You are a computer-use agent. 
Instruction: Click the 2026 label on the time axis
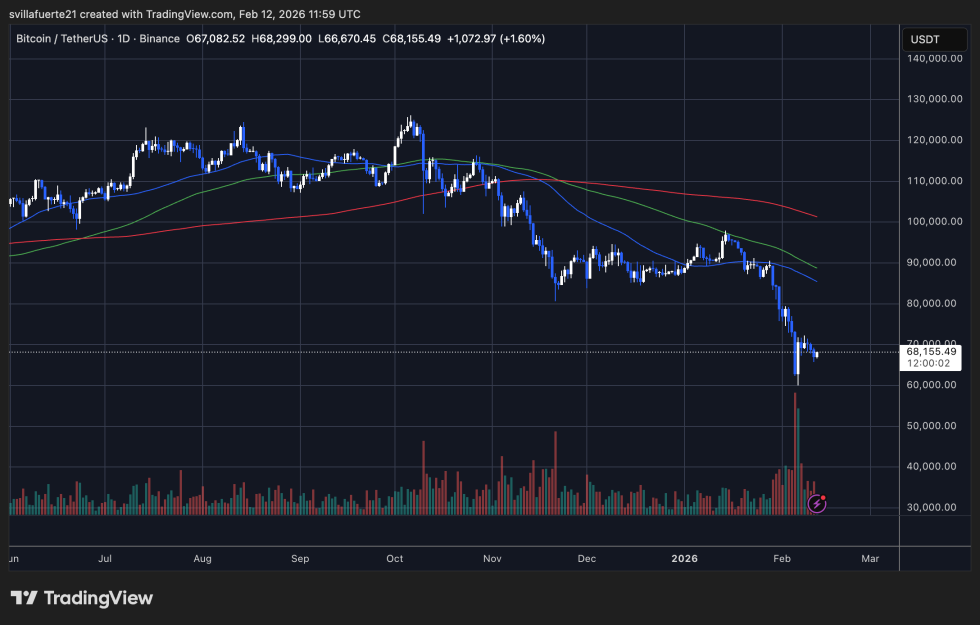point(685,559)
